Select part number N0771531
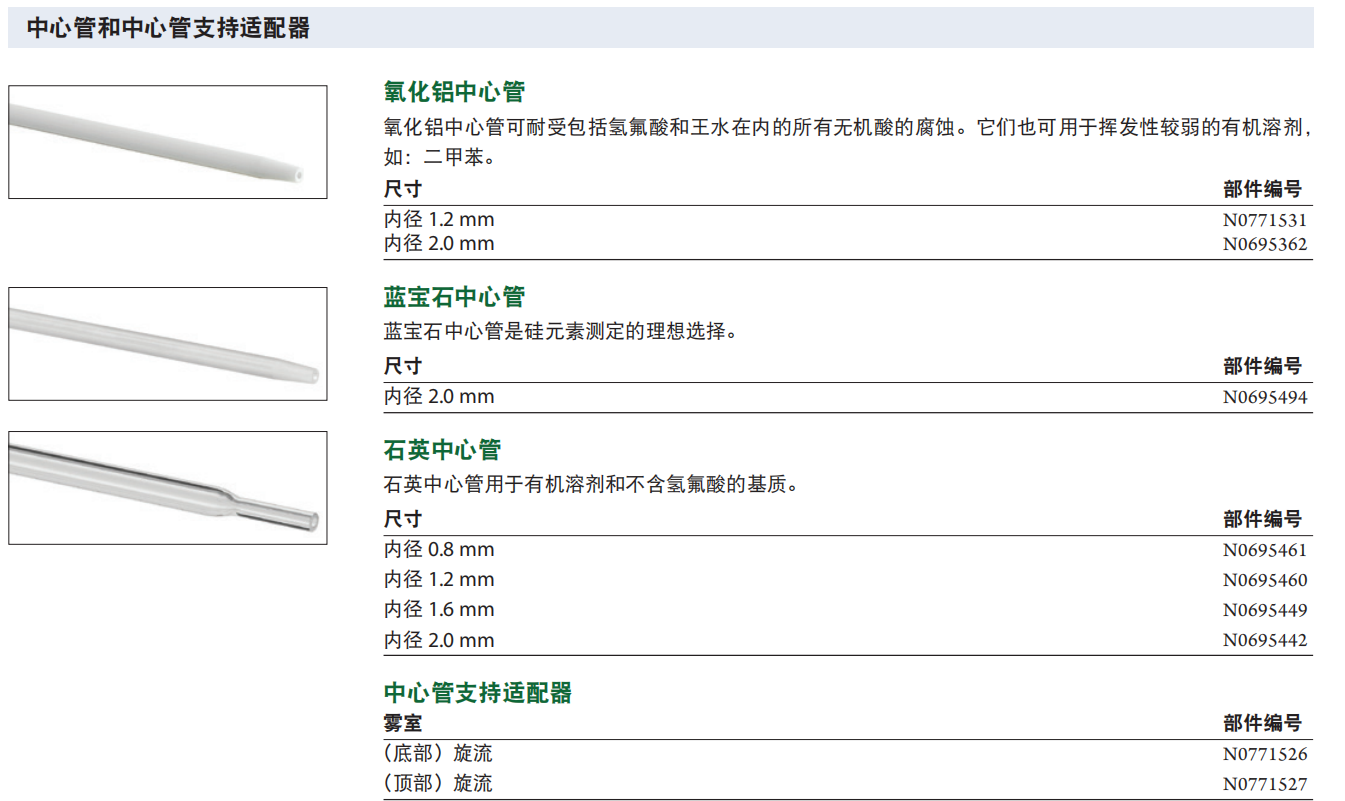Viewport: 1345px width, 801px height. 1265,220
